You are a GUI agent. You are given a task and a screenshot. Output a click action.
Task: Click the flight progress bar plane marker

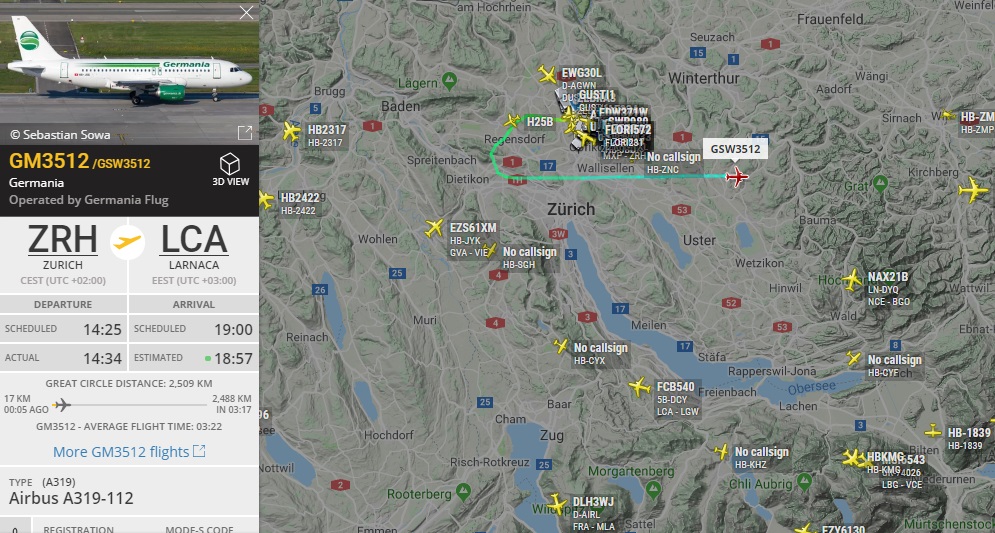[62, 404]
